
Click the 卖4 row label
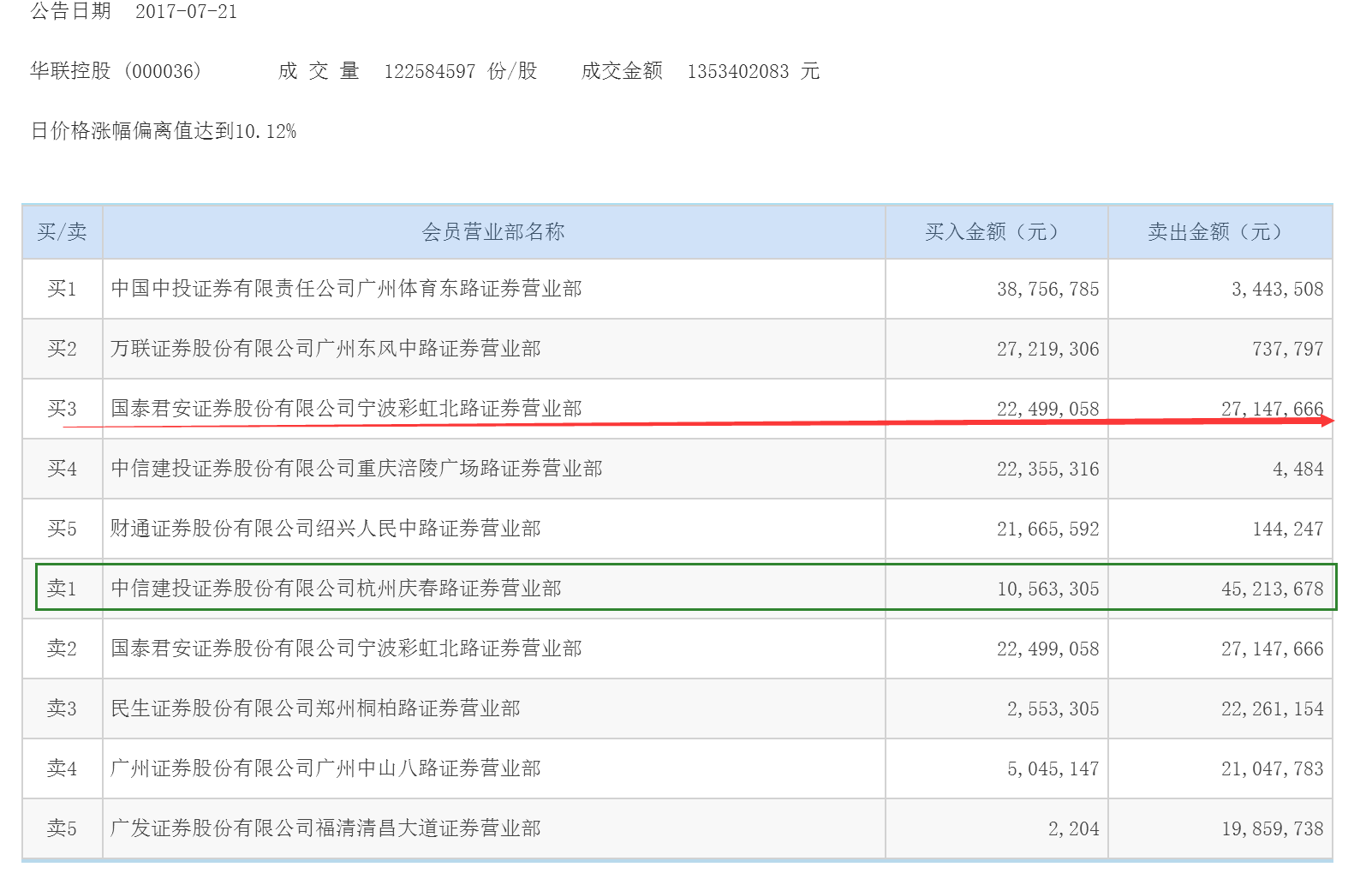pos(62,768)
